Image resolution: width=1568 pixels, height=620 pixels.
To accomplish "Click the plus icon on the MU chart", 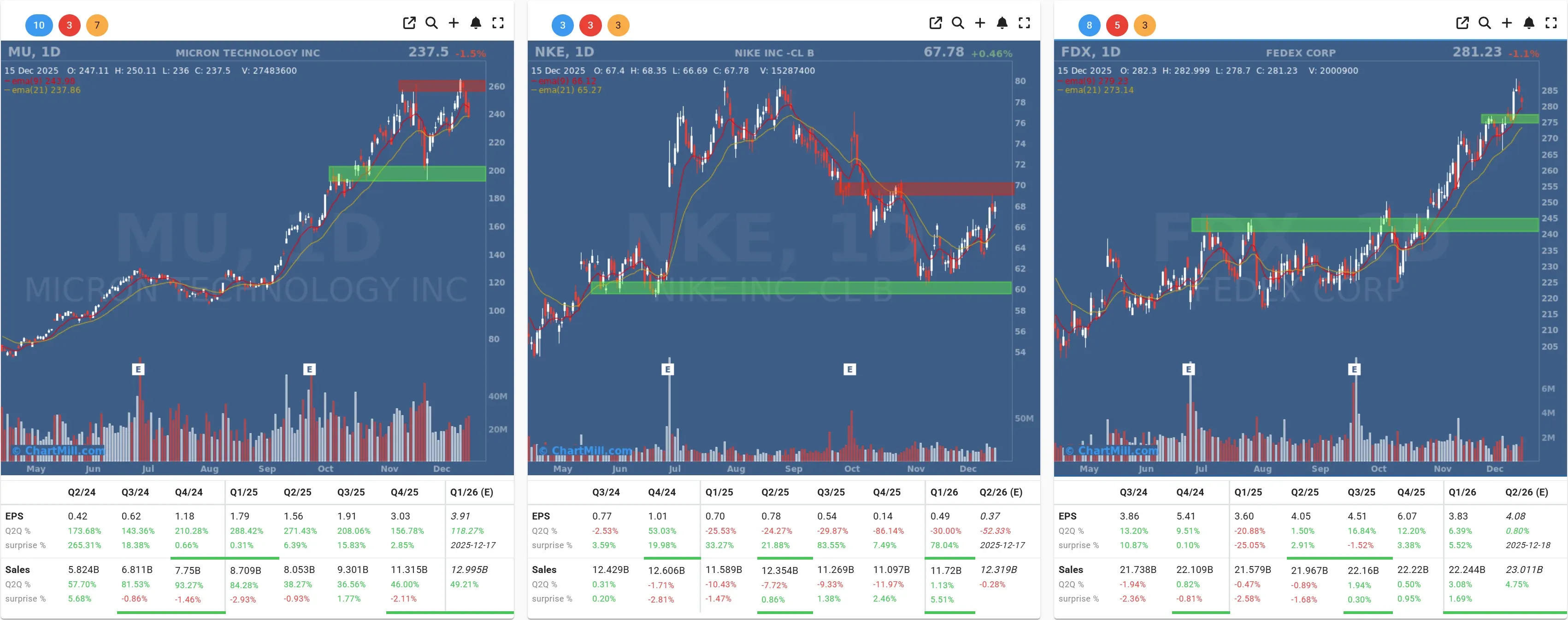I will pos(454,23).
